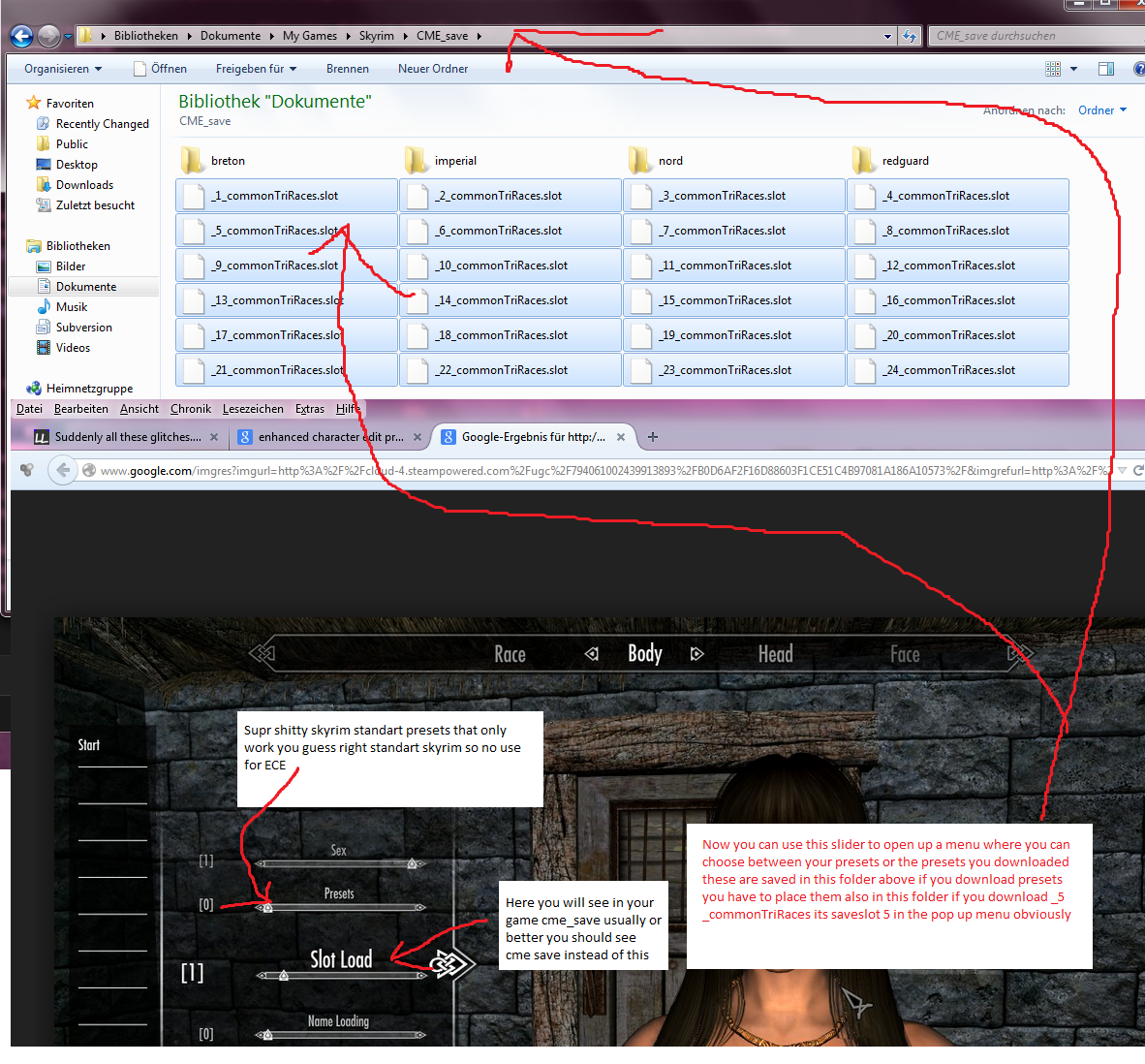Select the Head category in game menu
Image resolution: width=1145 pixels, height=1064 pixels.
[776, 654]
